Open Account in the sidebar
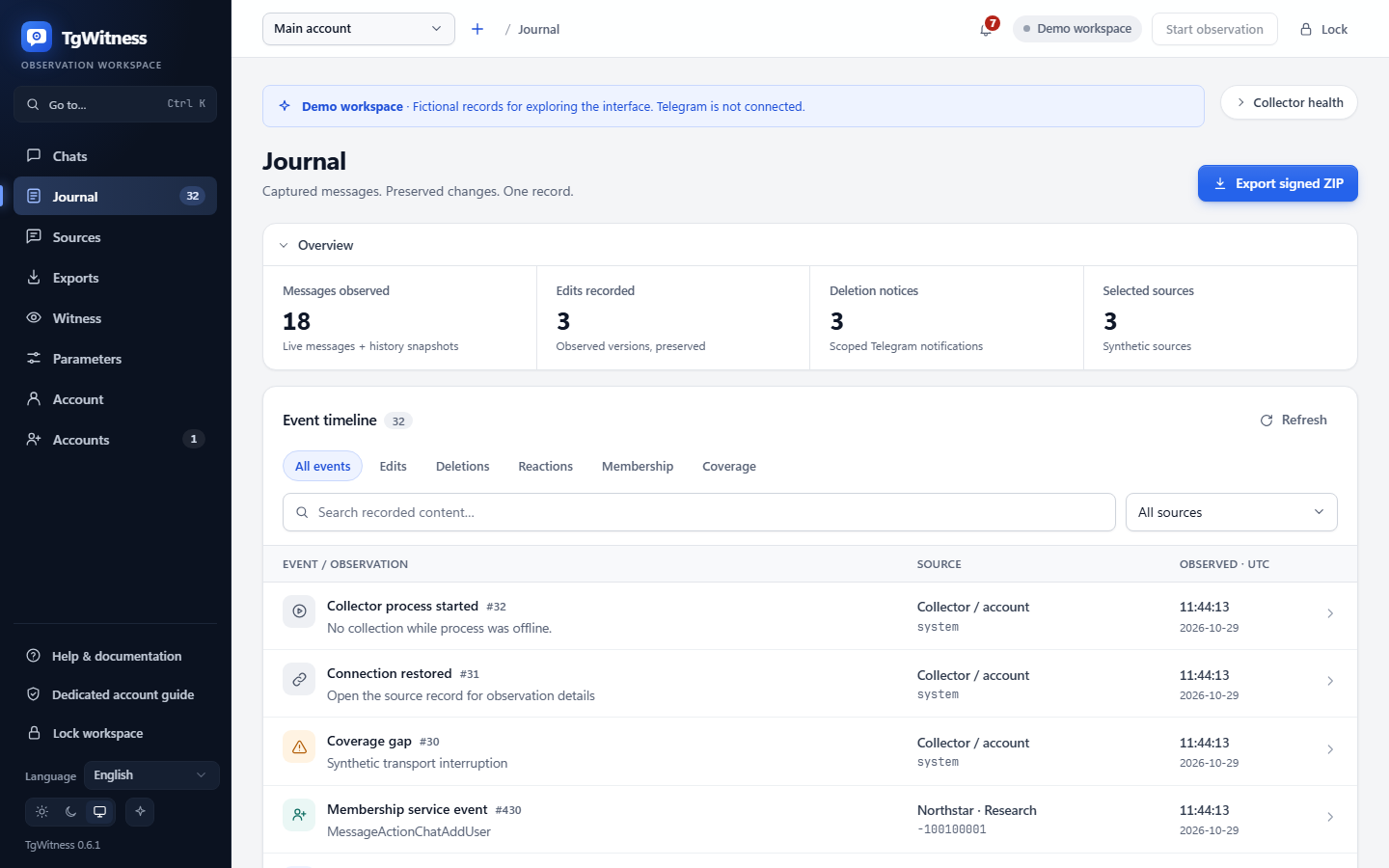Viewport: 1389px width, 868px height. [115, 398]
